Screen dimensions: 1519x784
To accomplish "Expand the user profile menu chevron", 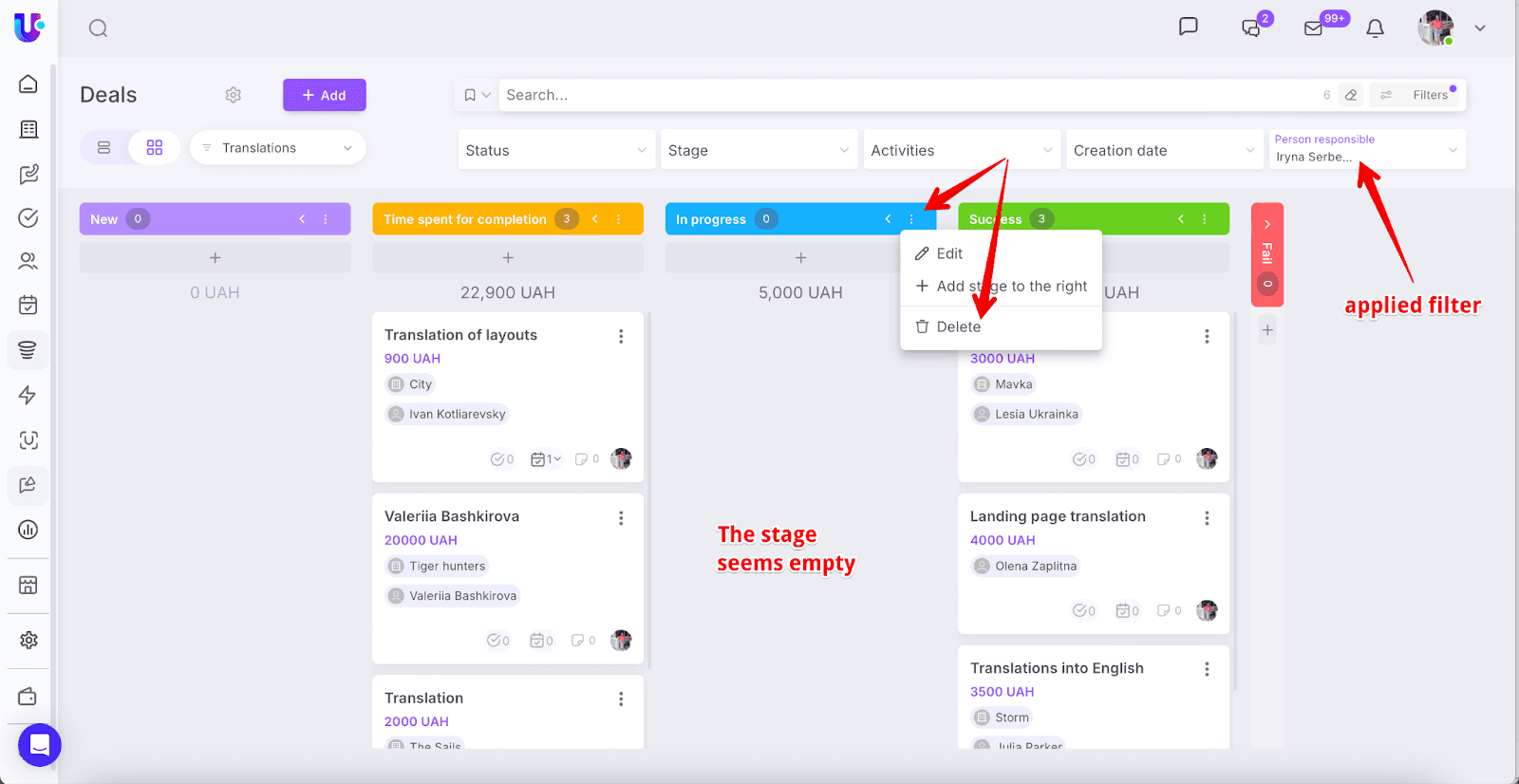I will click(x=1480, y=28).
